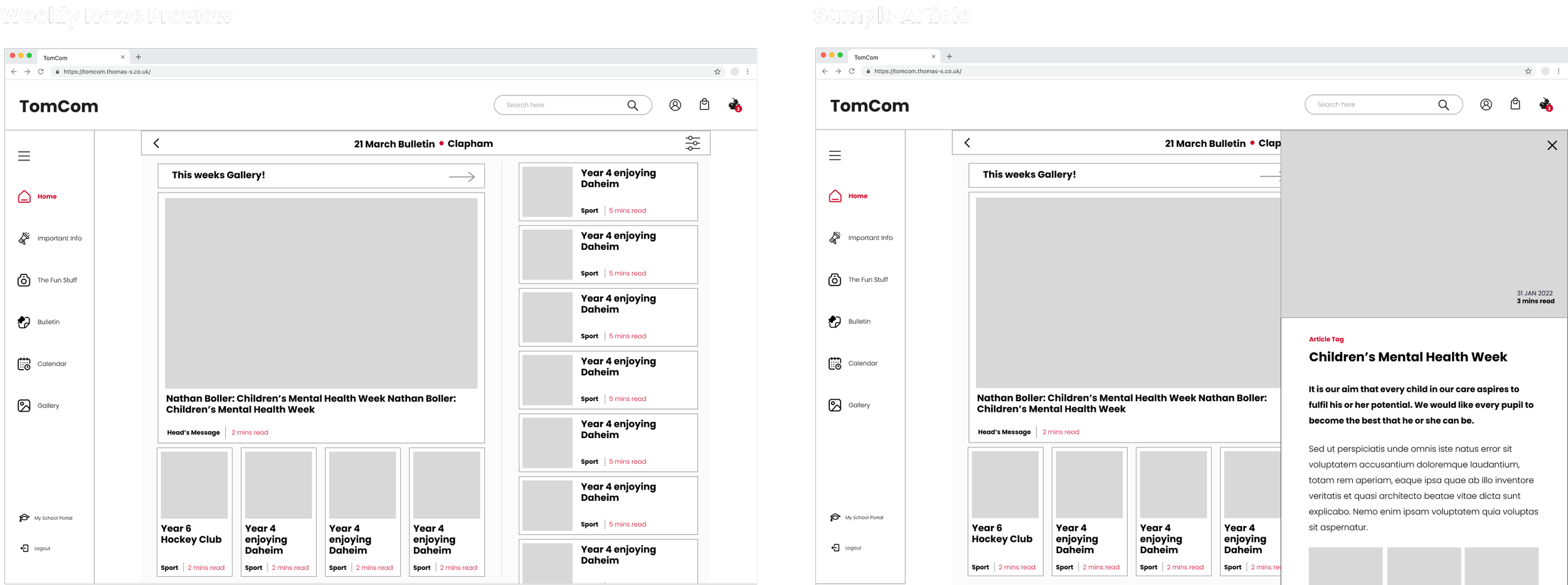
Task: Open browser kebab menu in left browser
Action: pyautogui.click(x=748, y=72)
